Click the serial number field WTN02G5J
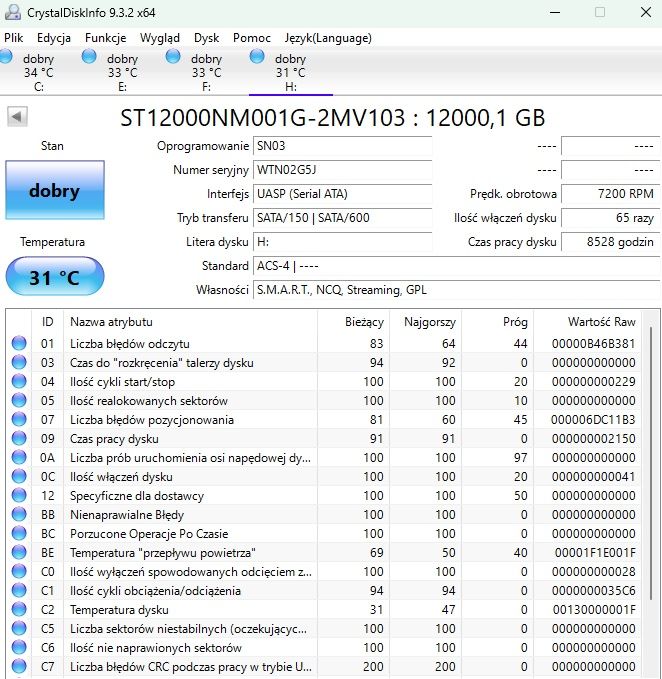The image size is (662, 679). [x=342, y=170]
